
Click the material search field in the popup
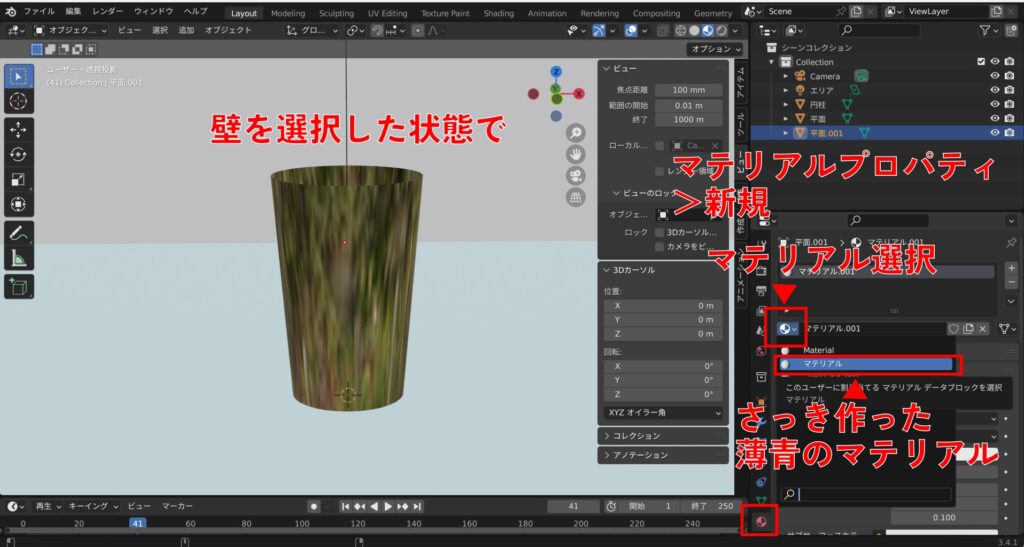point(872,494)
